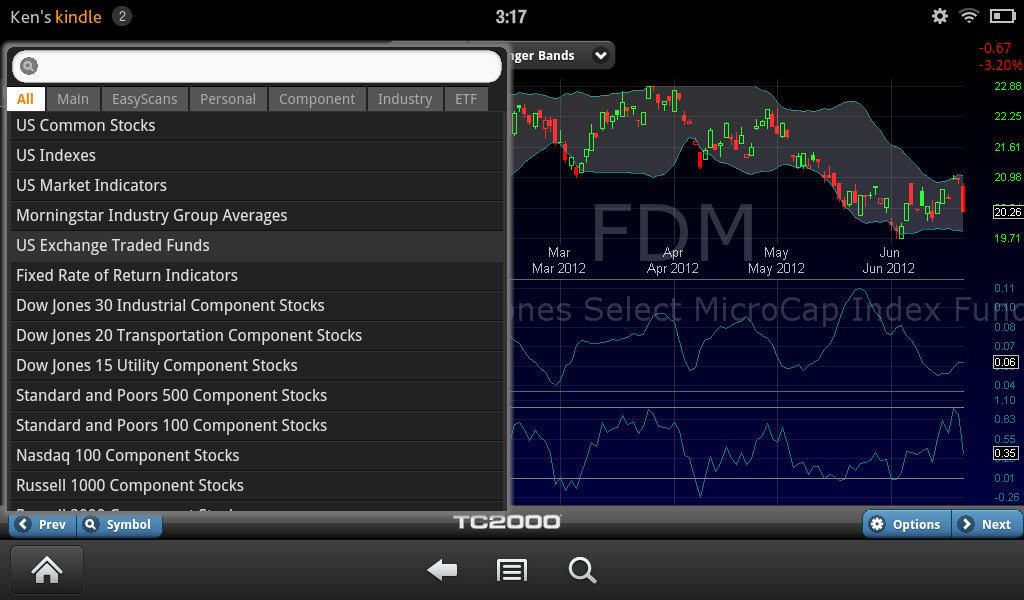
Task: Open the menu list icon at bottom
Action: click(511, 570)
